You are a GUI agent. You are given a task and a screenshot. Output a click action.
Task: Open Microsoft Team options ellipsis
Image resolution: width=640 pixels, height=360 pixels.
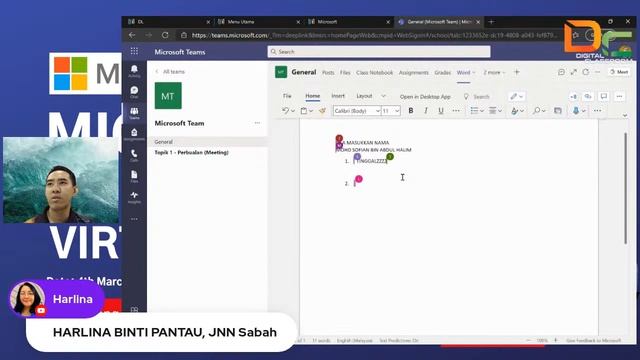coord(257,123)
